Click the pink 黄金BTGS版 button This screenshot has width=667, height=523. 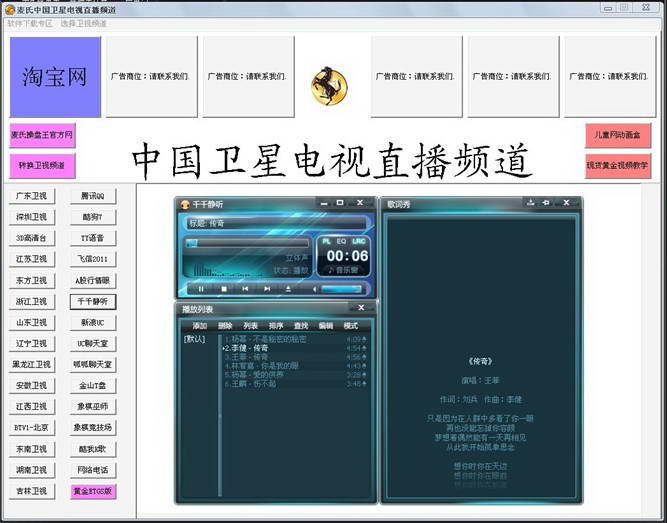click(x=93, y=492)
